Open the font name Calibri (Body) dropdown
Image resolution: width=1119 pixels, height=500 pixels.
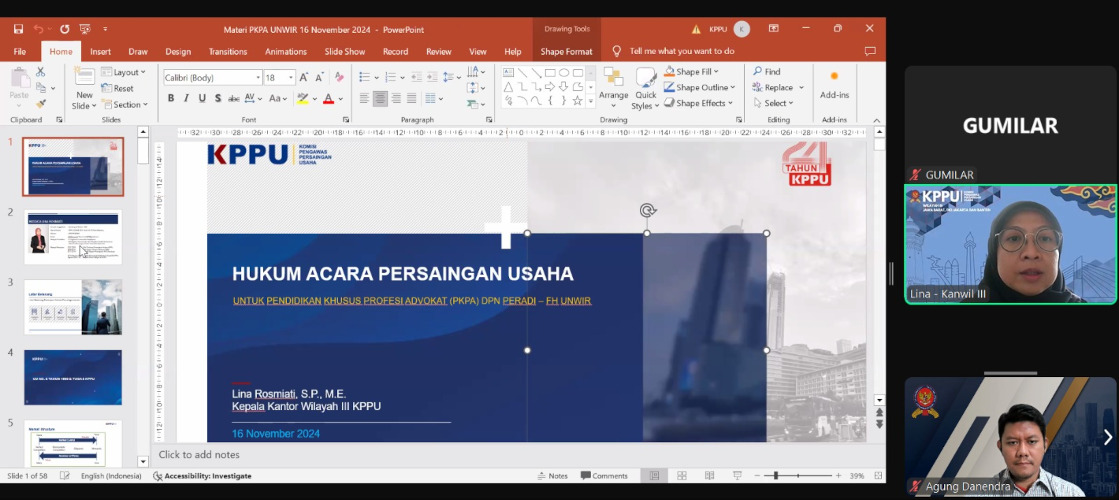(258, 77)
